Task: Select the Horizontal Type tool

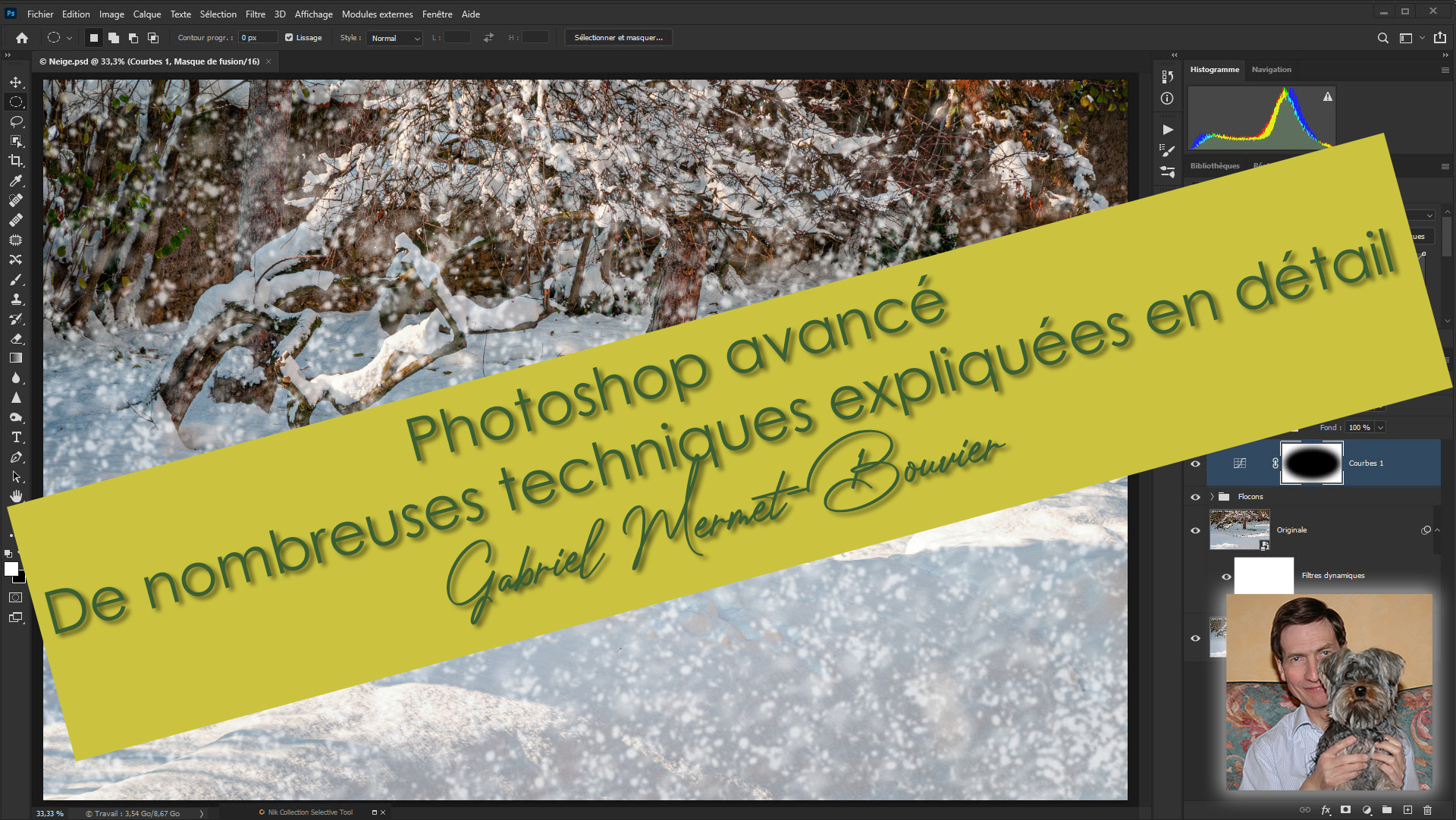Action: click(x=16, y=438)
